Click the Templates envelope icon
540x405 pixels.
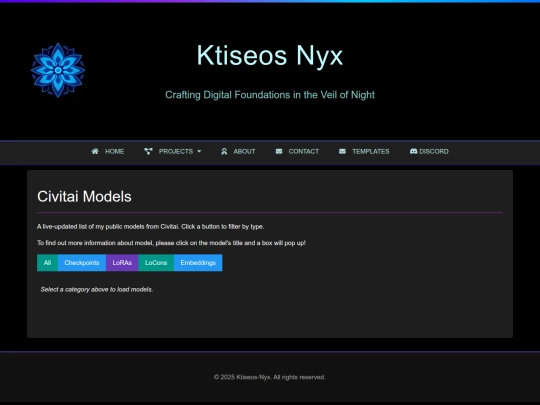342,151
